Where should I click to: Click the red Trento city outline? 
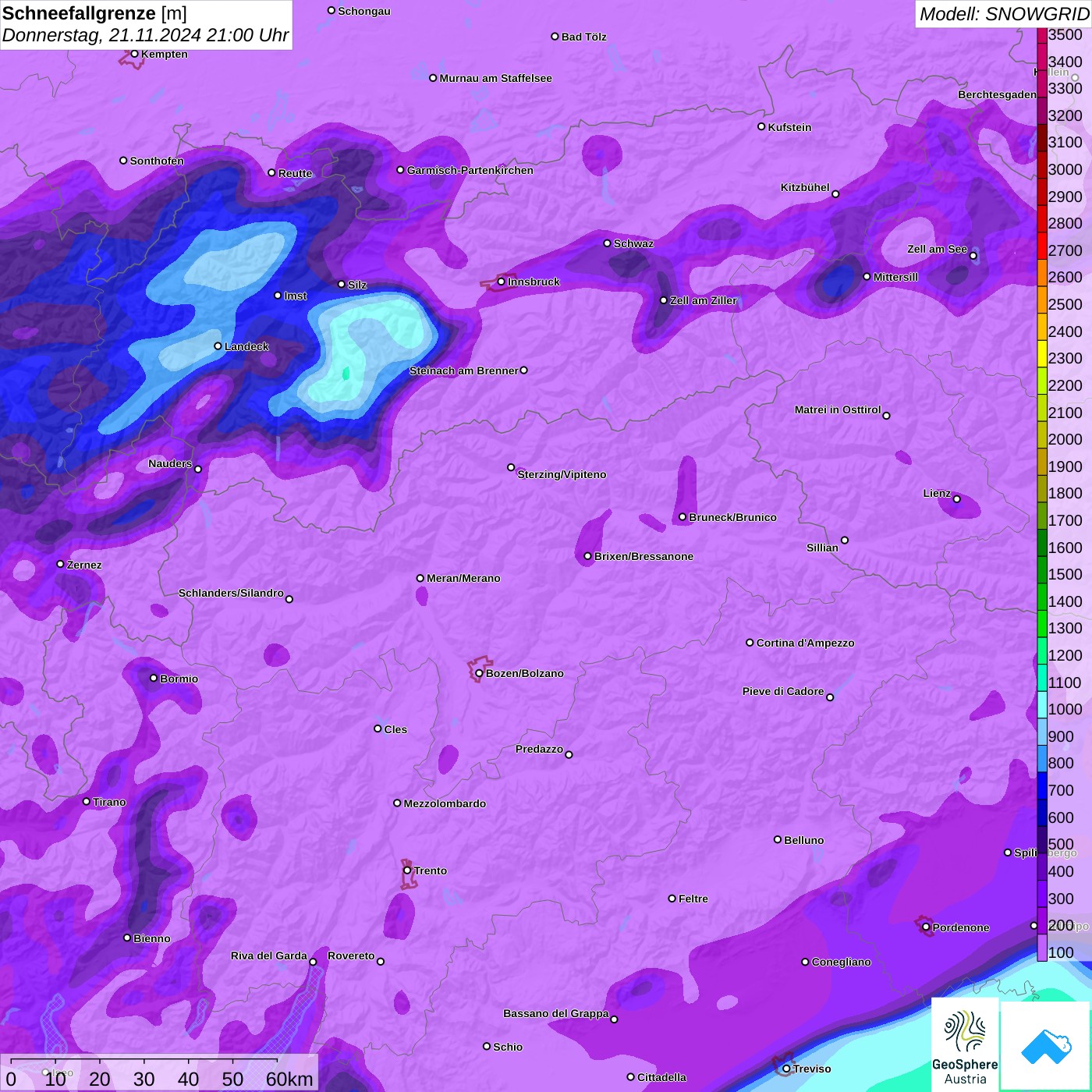tap(409, 875)
